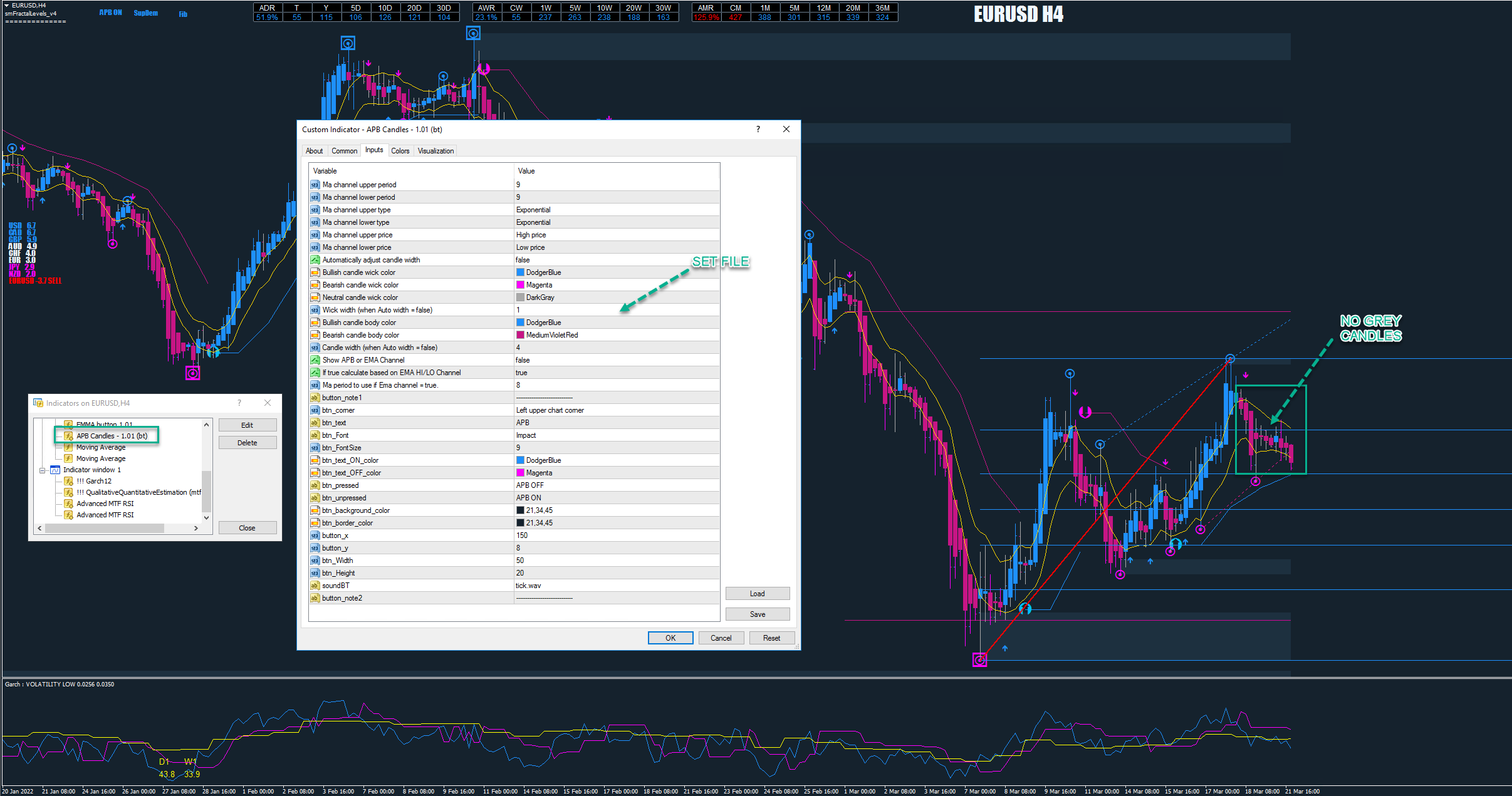
Task: Click the string icon beside soundBT variable
Action: 315,586
